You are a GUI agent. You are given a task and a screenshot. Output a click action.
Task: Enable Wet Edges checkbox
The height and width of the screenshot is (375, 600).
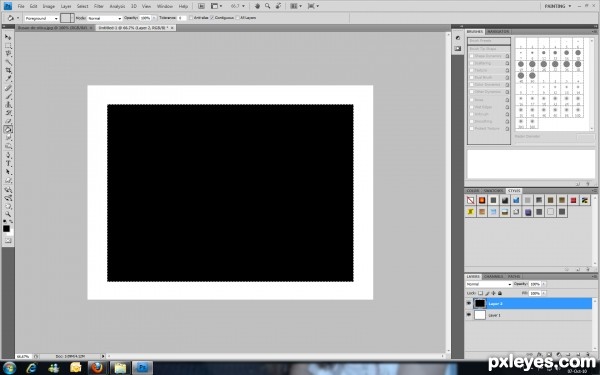pos(472,107)
